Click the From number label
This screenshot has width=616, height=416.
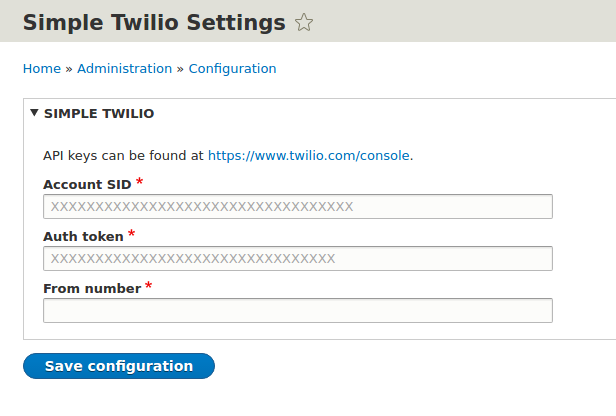(92, 288)
